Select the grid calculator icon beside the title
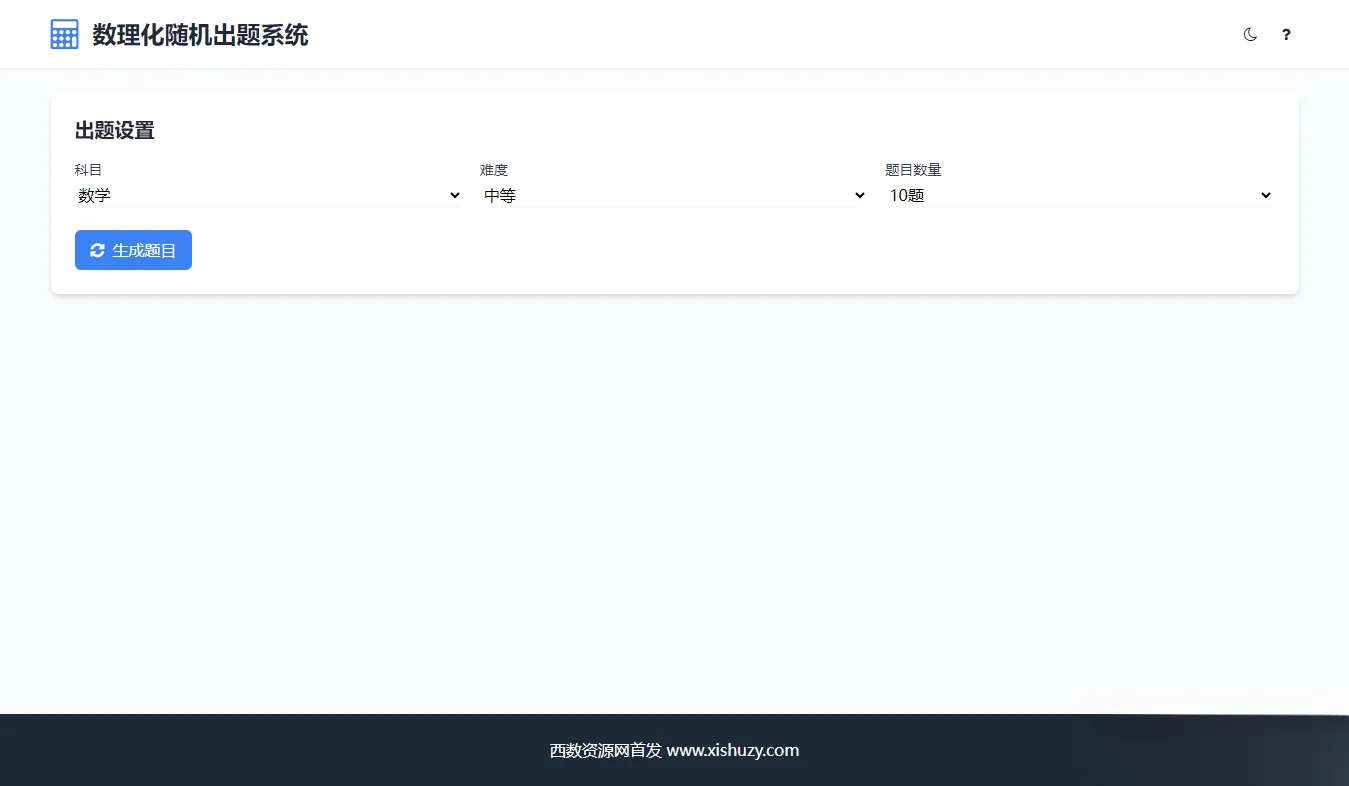This screenshot has width=1349, height=786. click(64, 33)
